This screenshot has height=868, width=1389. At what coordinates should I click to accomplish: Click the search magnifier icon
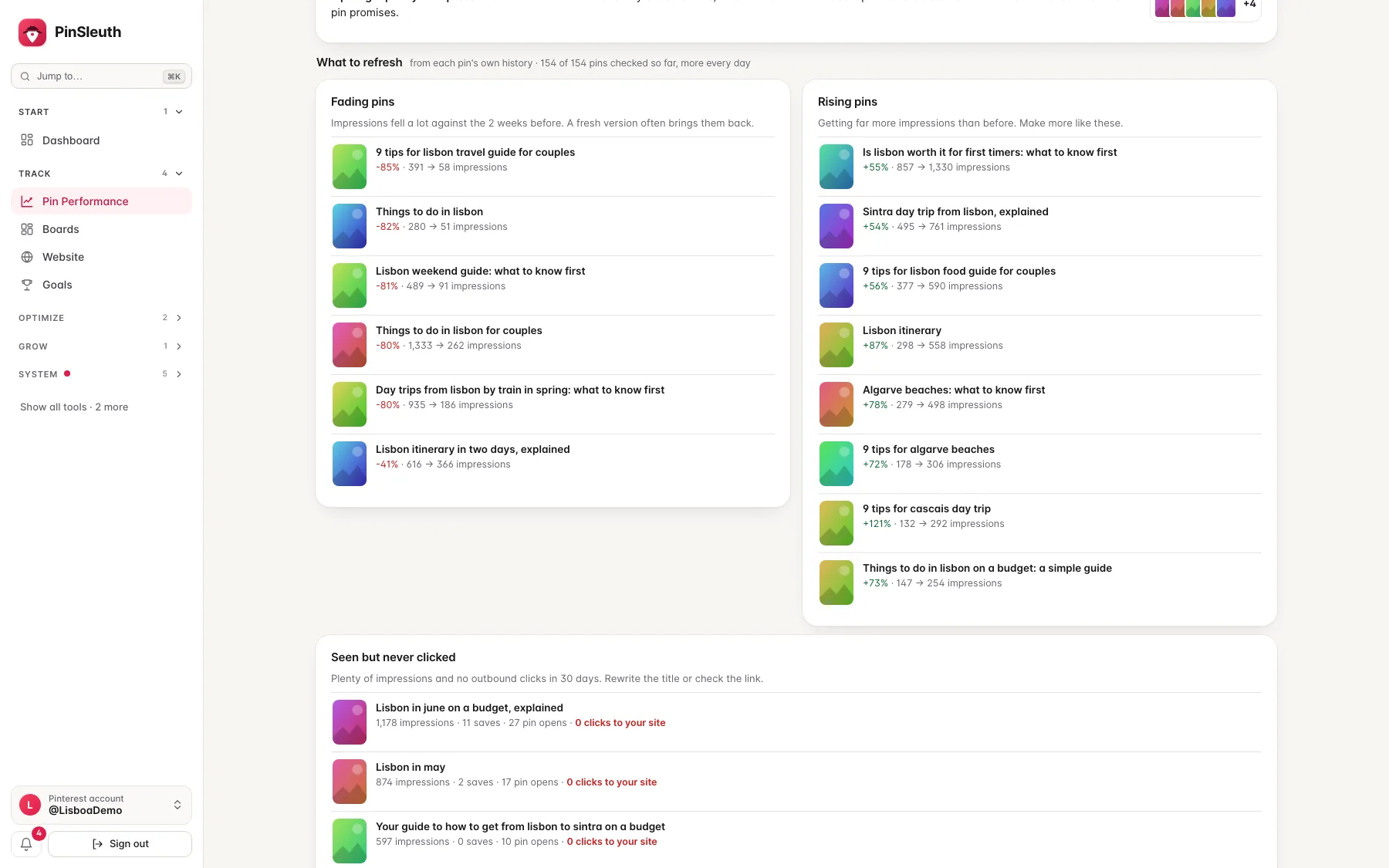point(25,76)
